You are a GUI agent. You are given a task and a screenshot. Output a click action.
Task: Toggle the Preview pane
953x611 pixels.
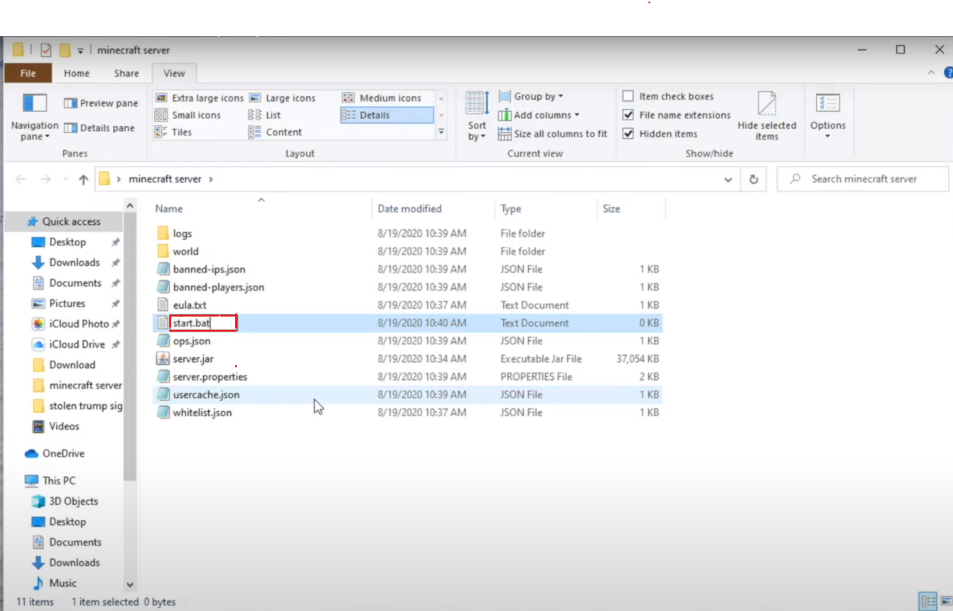101,103
